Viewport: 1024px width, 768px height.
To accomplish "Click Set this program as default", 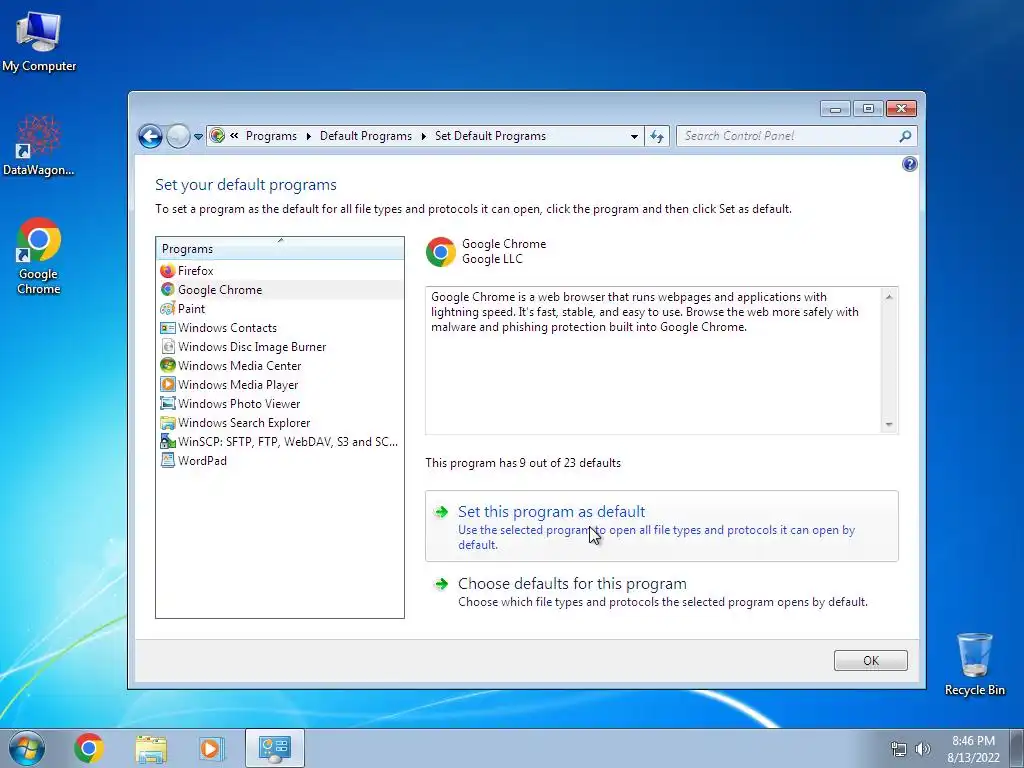I will tap(662, 526).
